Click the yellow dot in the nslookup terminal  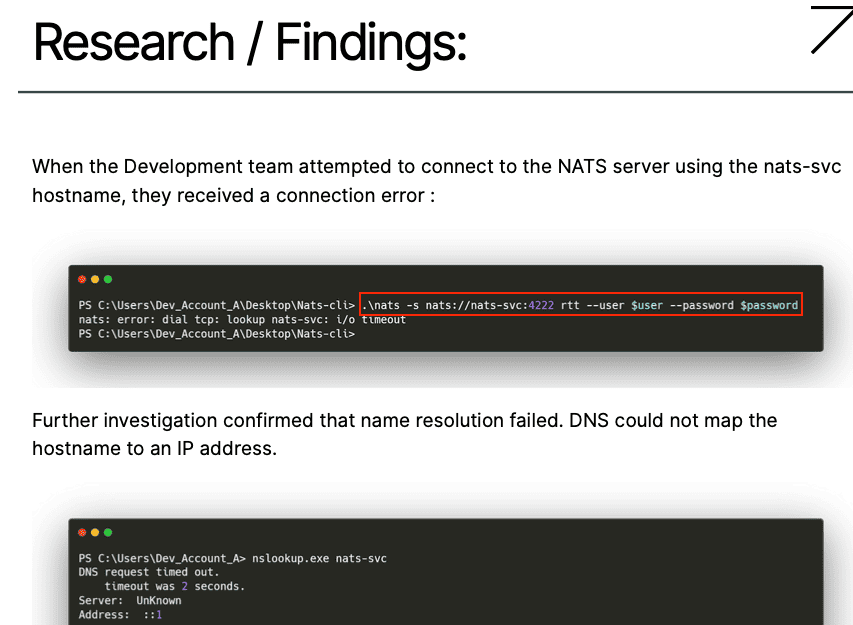pos(95,532)
